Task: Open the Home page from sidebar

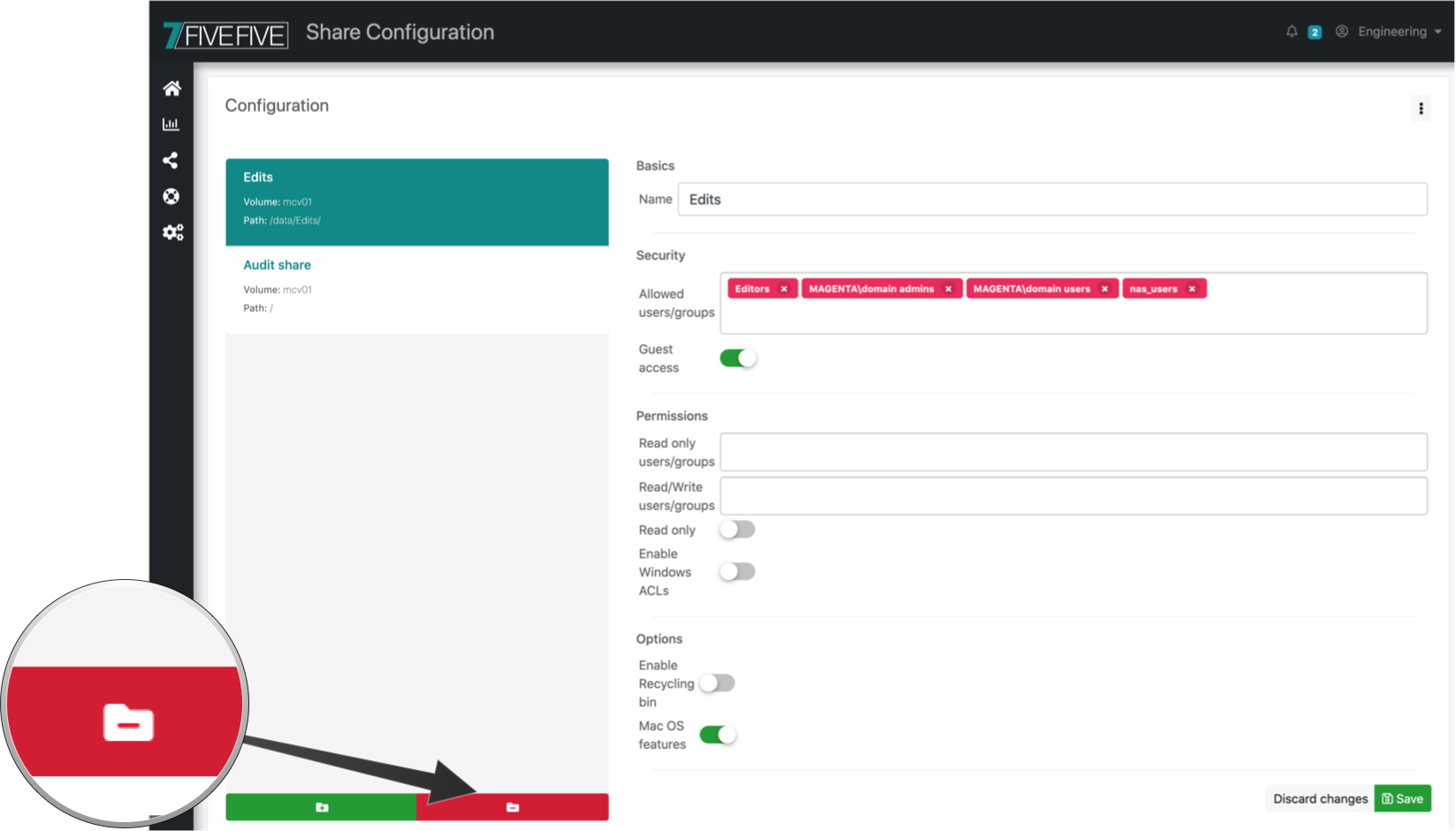Action: pyautogui.click(x=172, y=88)
